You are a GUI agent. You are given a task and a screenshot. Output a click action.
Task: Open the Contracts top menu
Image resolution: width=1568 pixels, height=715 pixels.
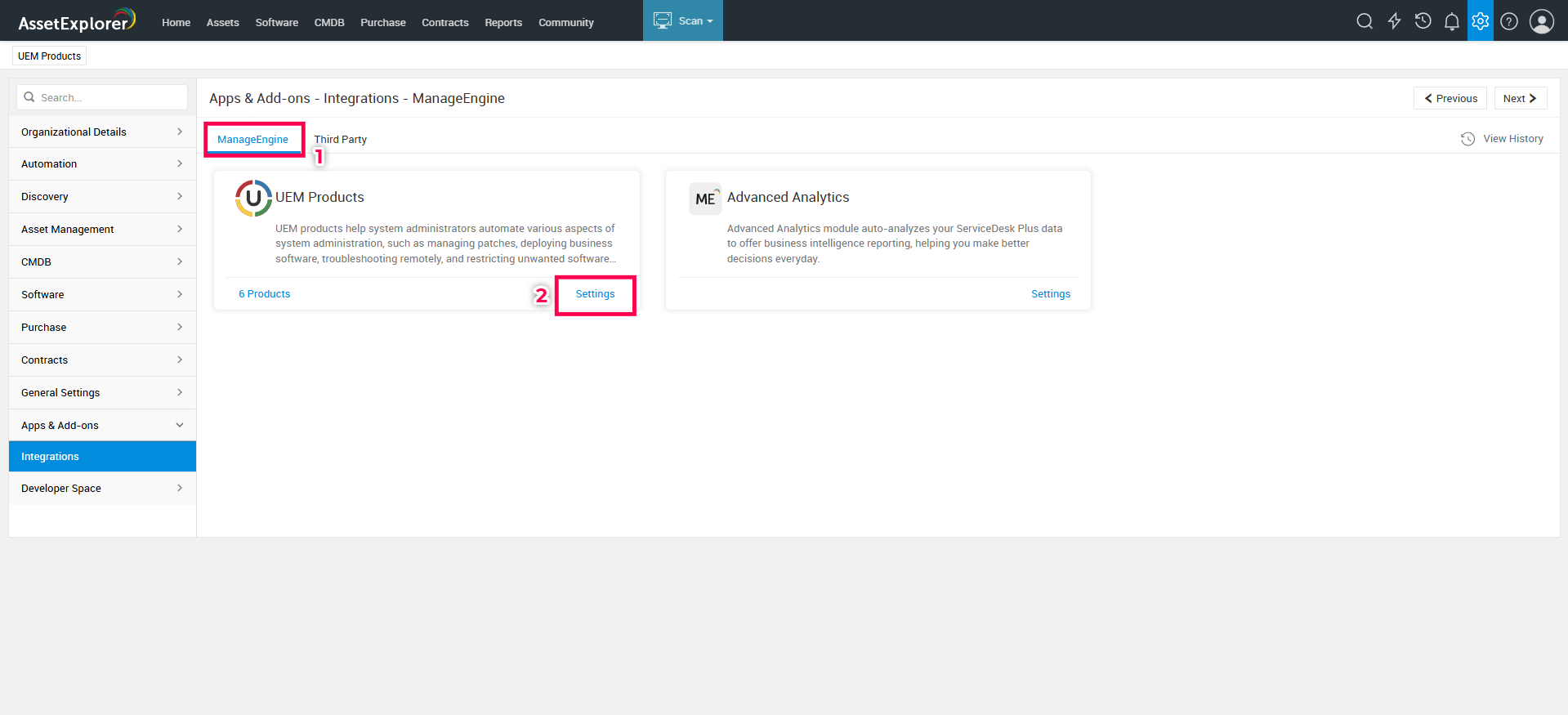[445, 23]
